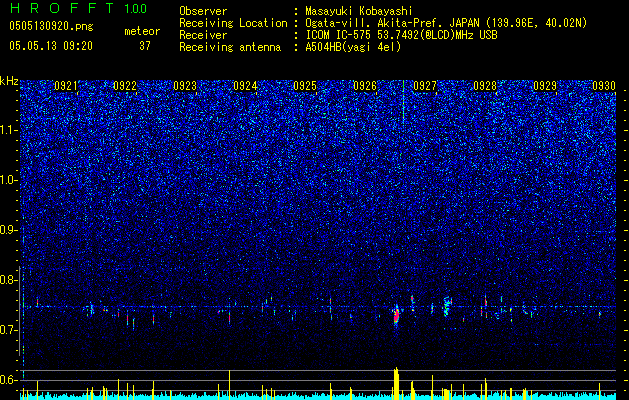The image size is (629, 400).
Task: Click the meteor label
Action: [x=142, y=31]
